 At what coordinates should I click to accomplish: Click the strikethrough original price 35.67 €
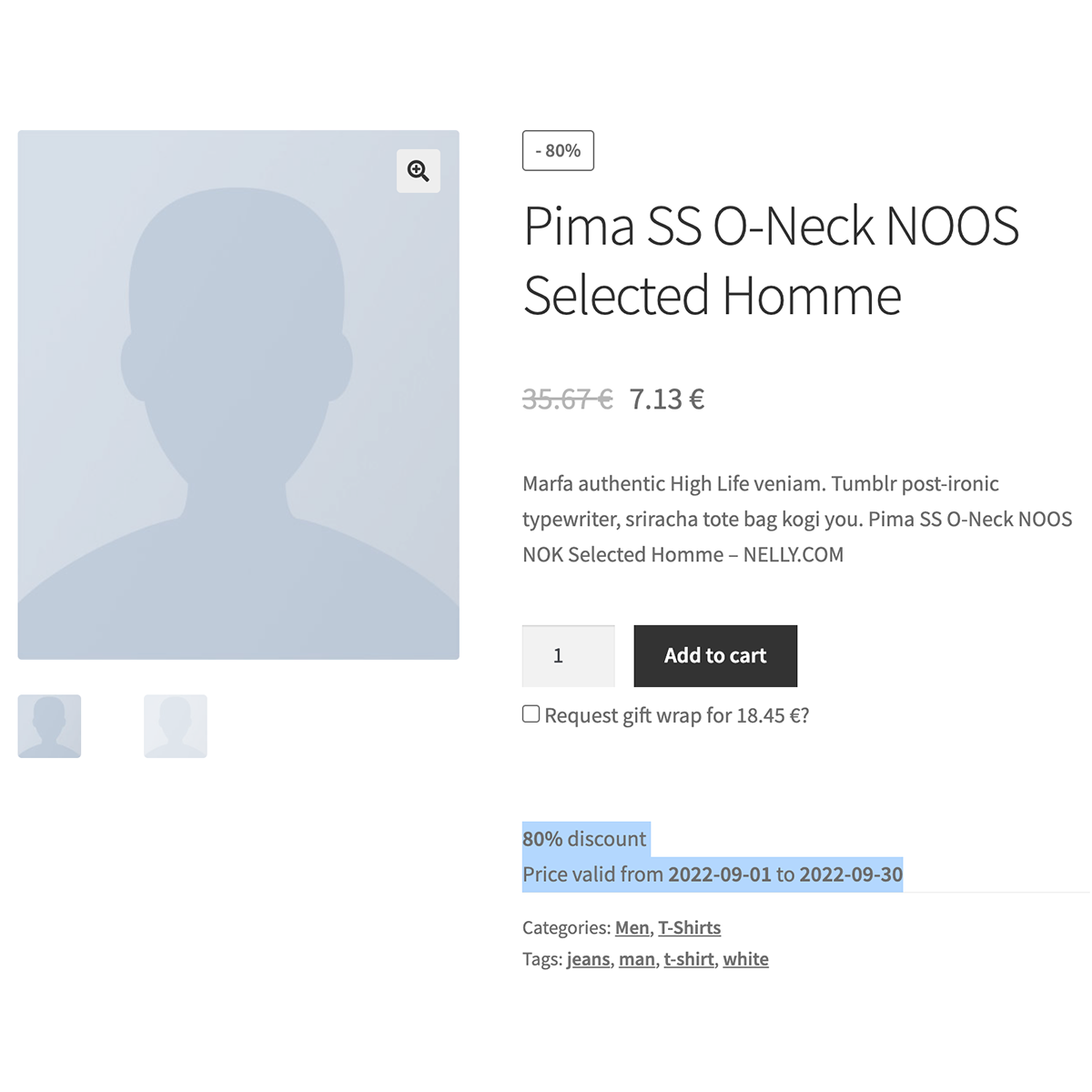[x=567, y=398]
